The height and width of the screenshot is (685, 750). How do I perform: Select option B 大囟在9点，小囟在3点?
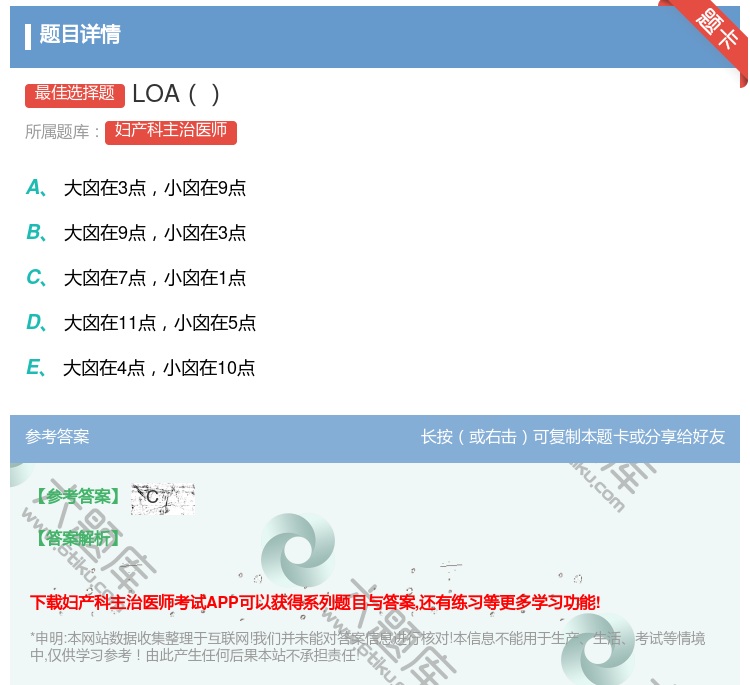point(136,232)
